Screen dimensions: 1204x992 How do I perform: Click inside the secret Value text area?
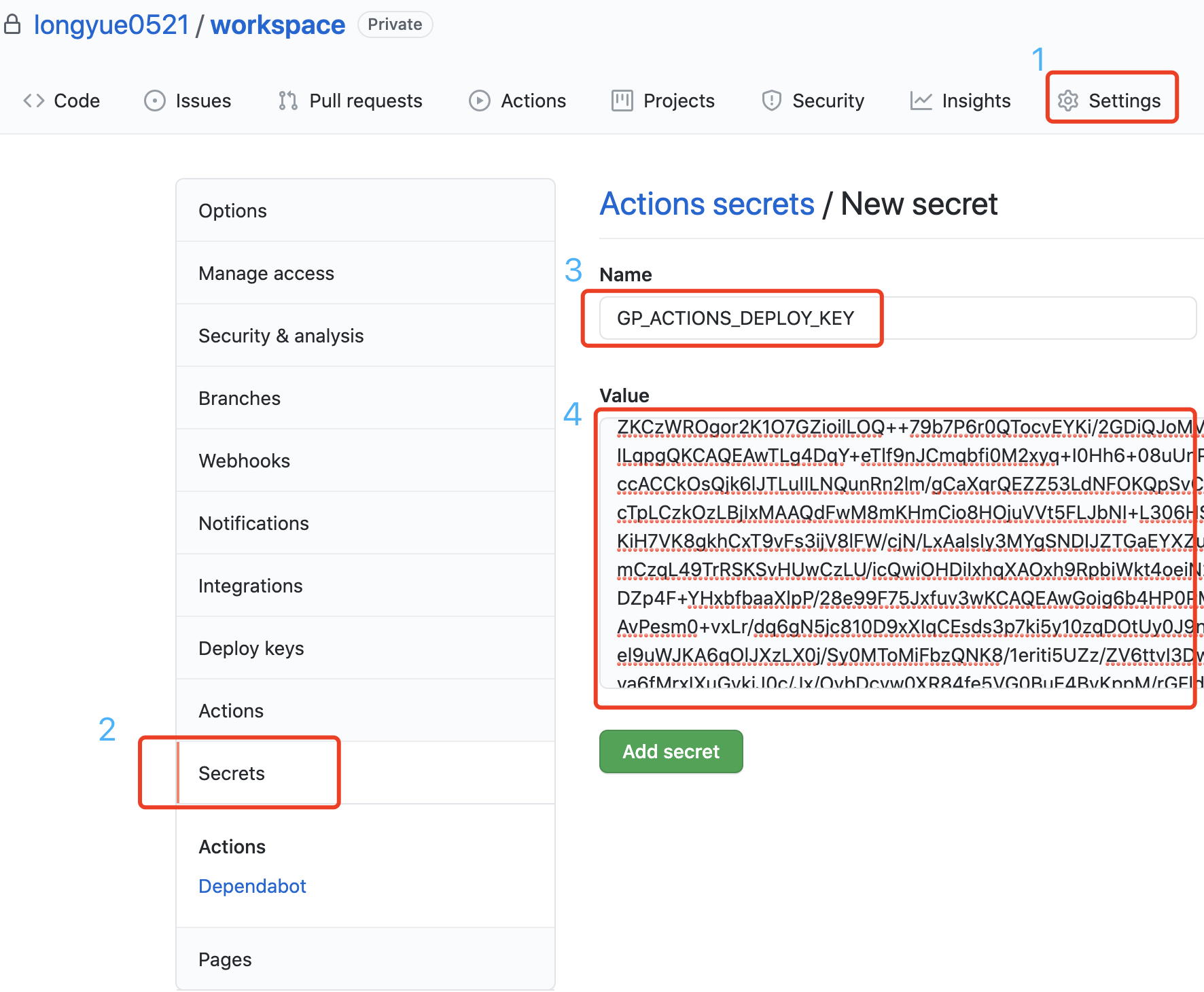(x=901, y=553)
